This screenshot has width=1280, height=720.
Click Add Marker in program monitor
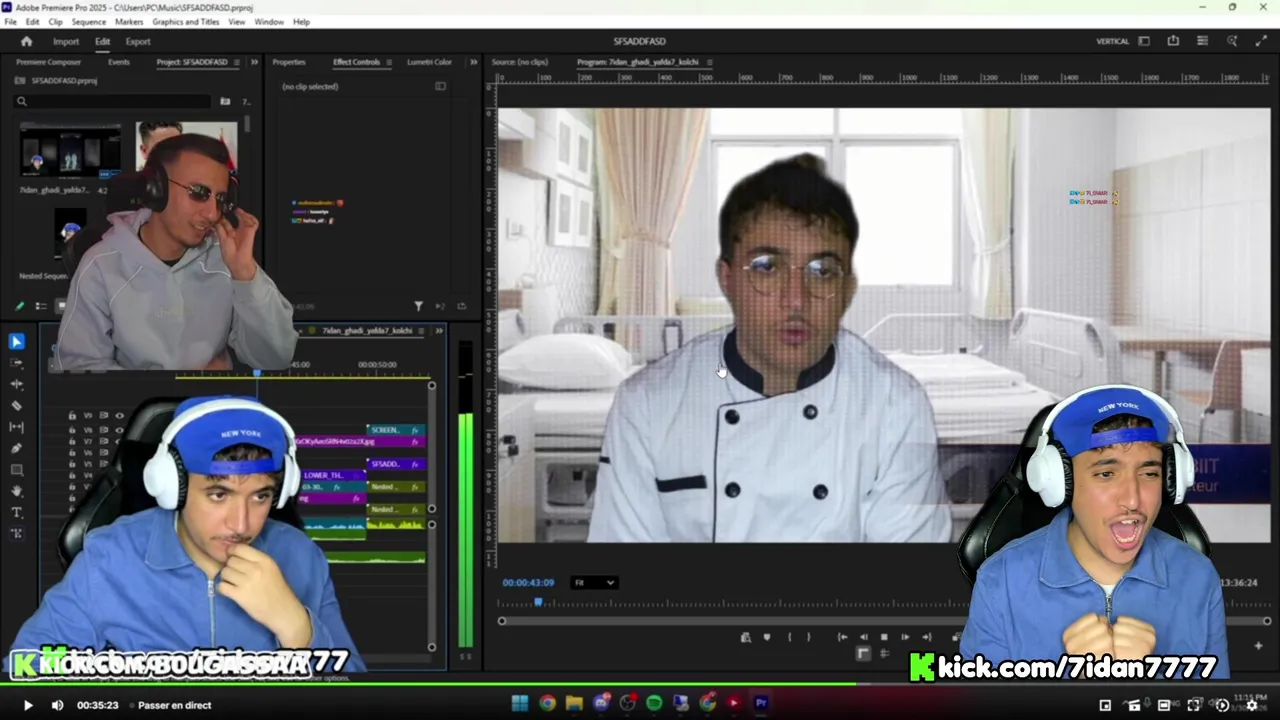[x=767, y=637]
